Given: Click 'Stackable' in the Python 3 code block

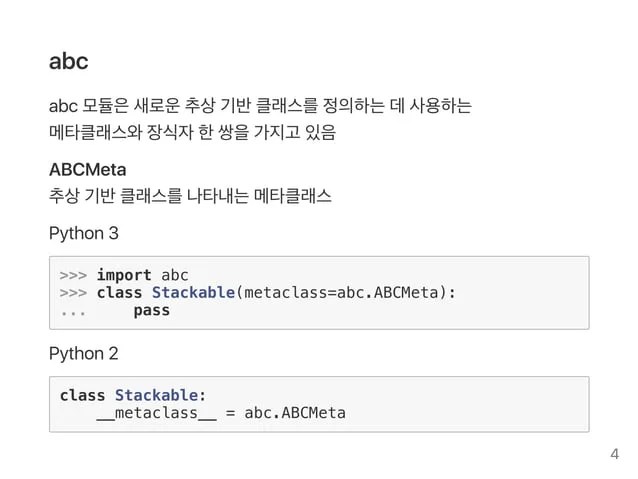Looking at the screenshot, I should coord(193,293).
